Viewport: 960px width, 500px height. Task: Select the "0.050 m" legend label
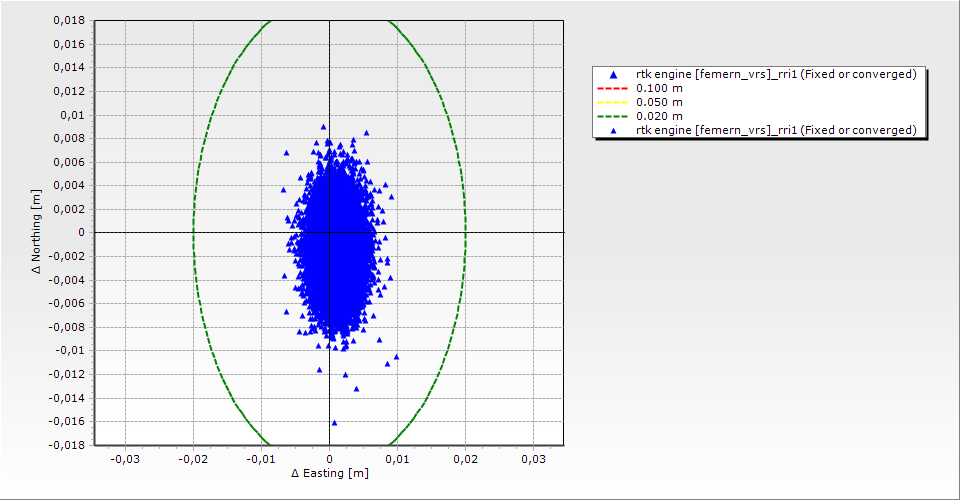[660, 103]
